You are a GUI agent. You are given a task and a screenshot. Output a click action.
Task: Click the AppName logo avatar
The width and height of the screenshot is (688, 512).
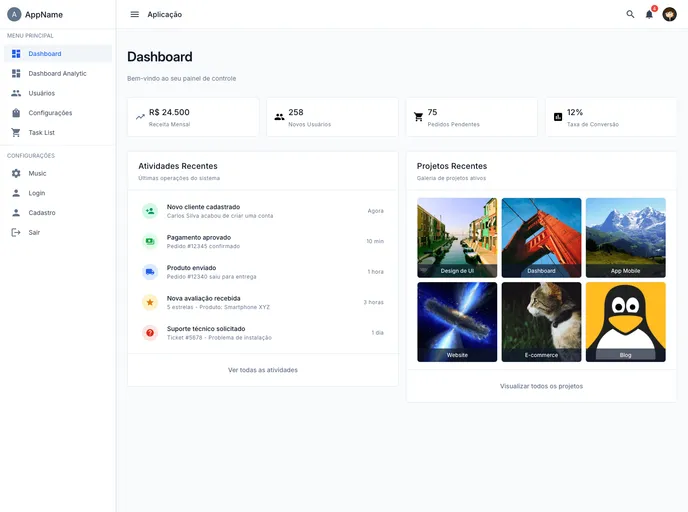[x=14, y=14]
